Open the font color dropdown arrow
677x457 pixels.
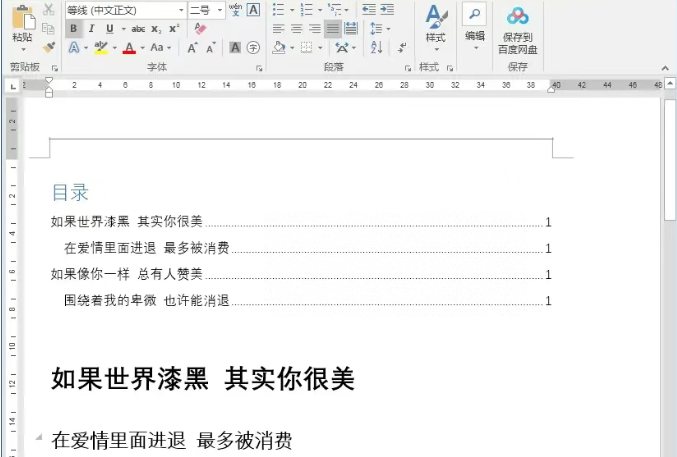142,48
